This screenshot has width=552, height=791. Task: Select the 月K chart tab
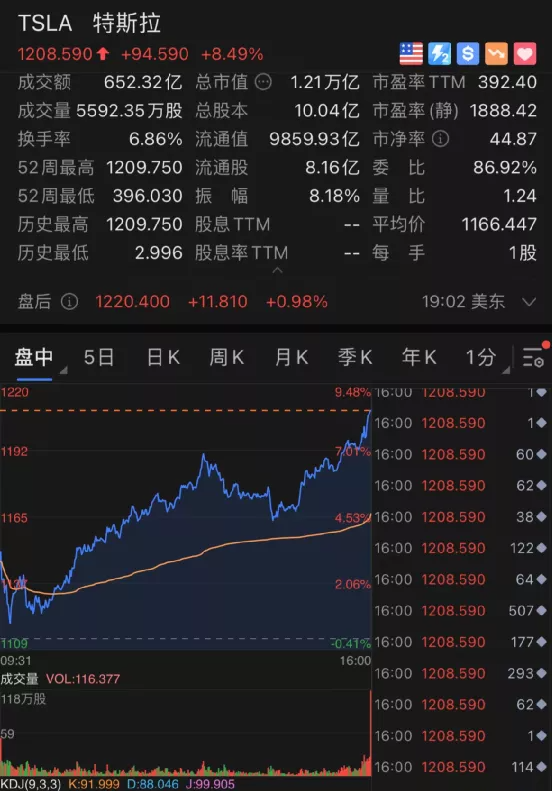(x=292, y=358)
